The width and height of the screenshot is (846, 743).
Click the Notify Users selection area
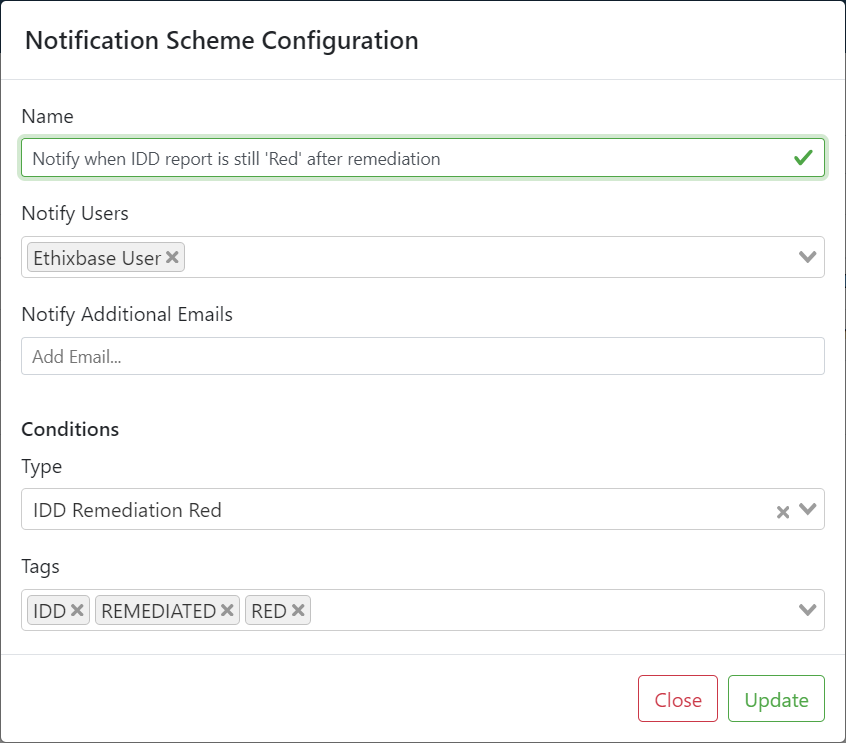pos(450,257)
